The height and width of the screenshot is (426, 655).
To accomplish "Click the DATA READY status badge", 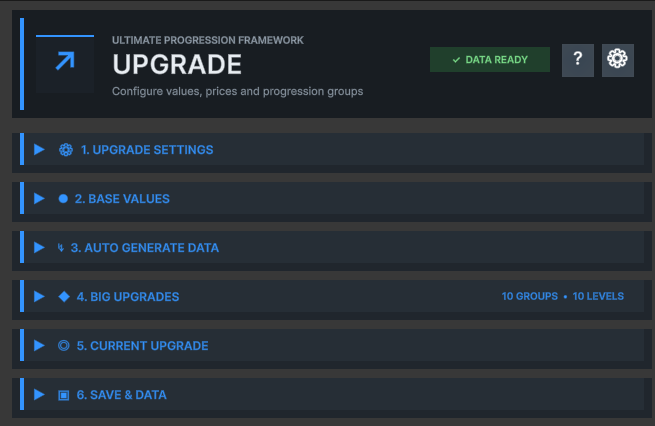I will click(x=490, y=60).
